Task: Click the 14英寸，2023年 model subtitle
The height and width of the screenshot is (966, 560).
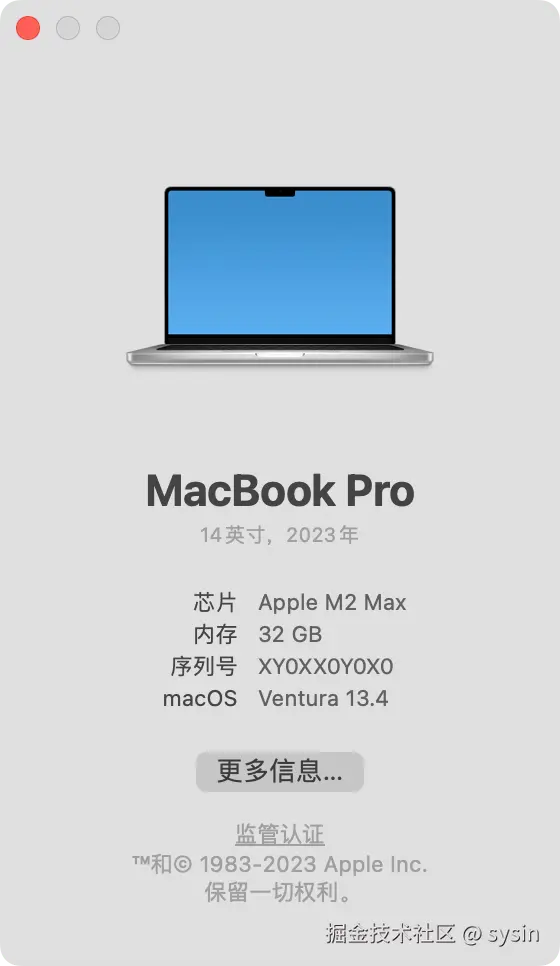Action: [x=279, y=535]
